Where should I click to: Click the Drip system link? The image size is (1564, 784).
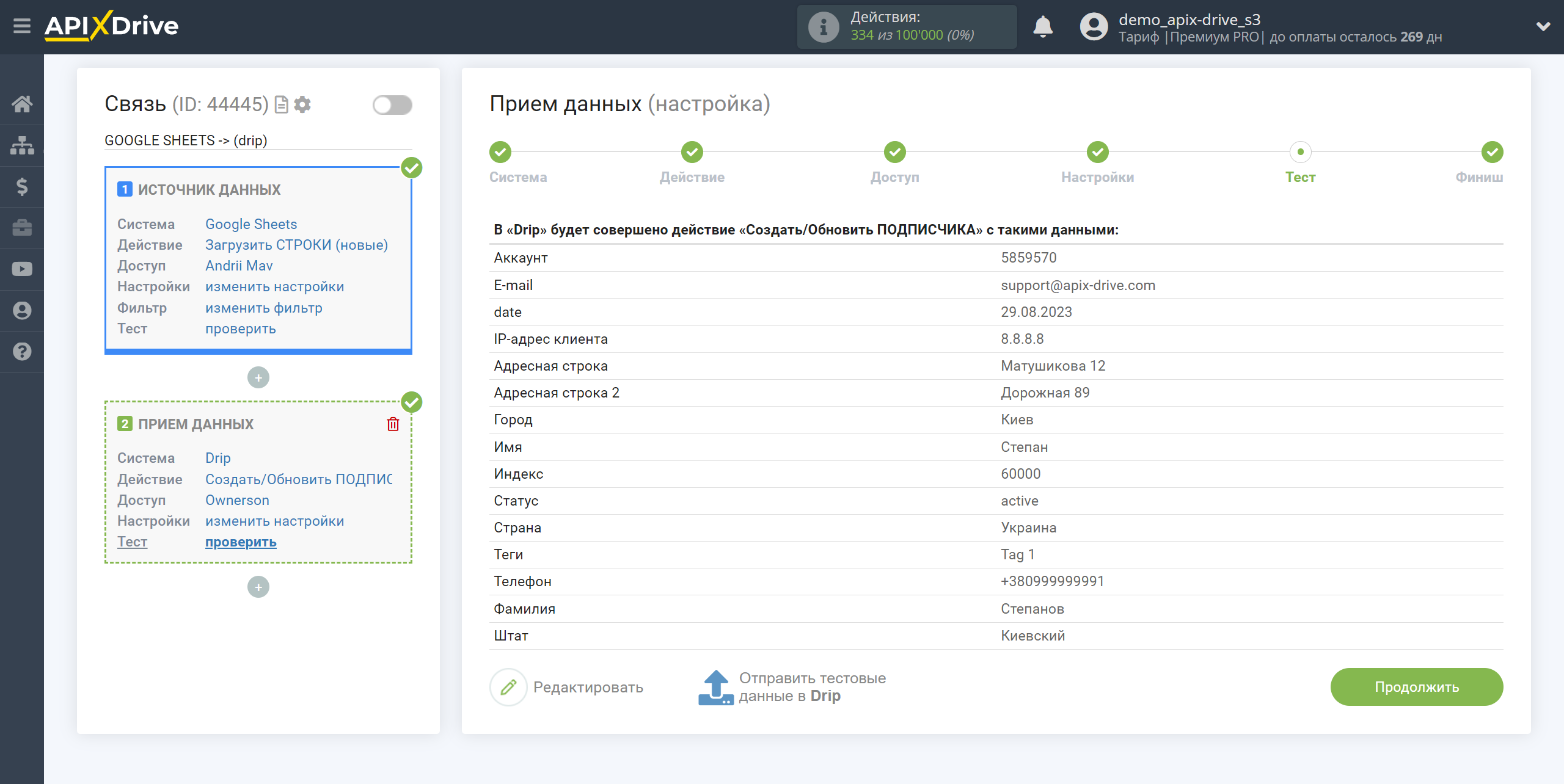218,458
